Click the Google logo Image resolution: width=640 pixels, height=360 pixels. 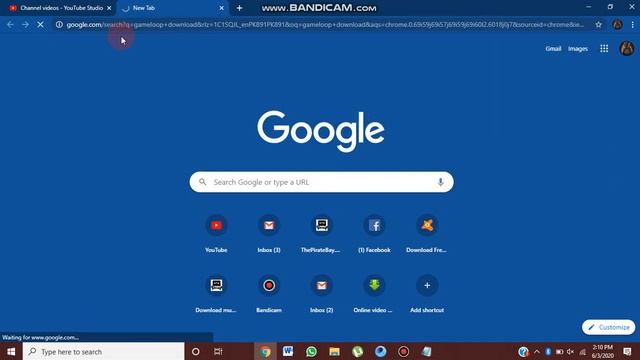tap(321, 131)
